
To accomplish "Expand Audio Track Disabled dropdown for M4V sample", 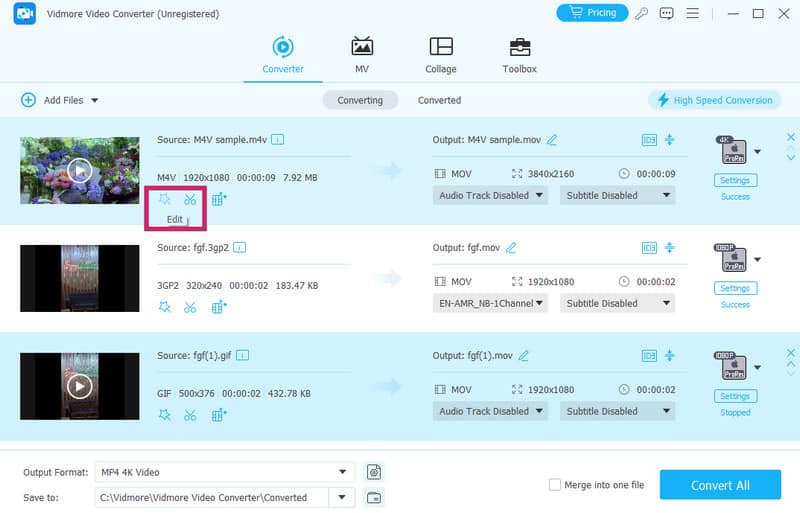I will [x=491, y=196].
